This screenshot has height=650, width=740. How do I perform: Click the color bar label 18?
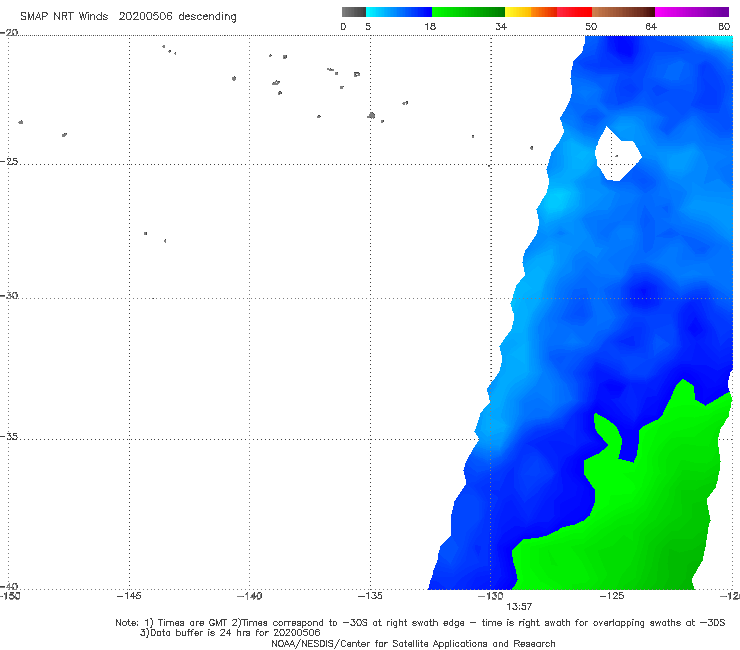(x=430, y=26)
